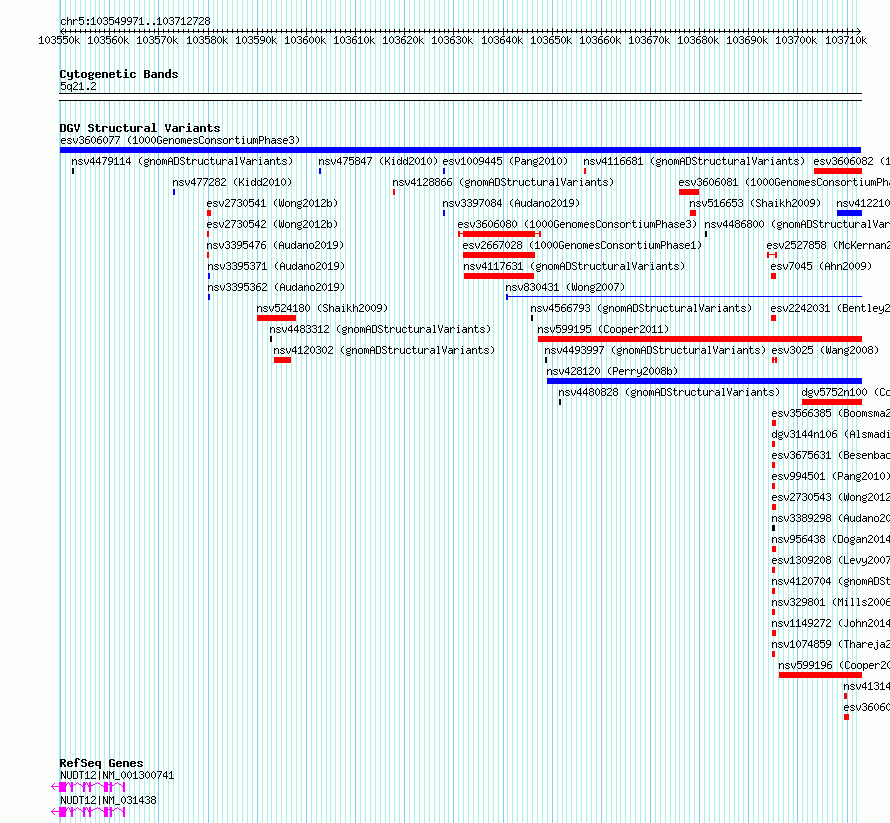
Task: Select the nsv475847 (Kidd2010) label
Action: click(378, 161)
